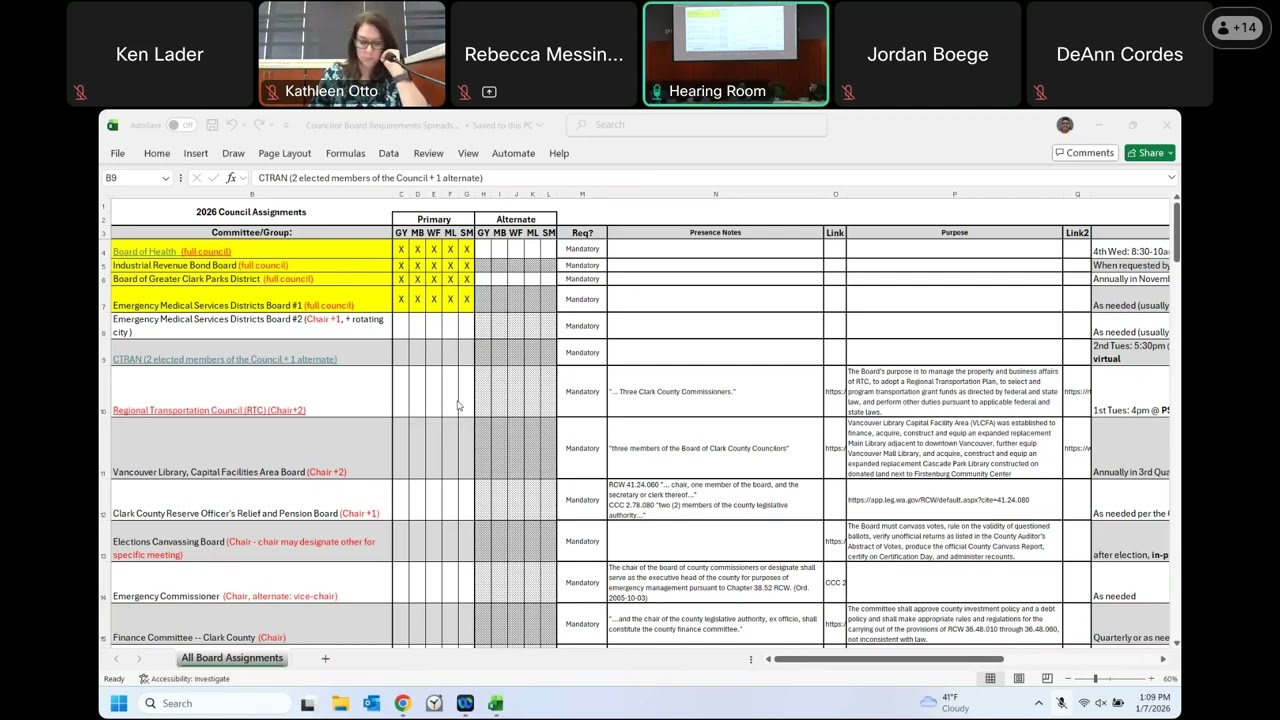
Task: Click the X under Primary SM for Industrial Revenue Bond Board
Action: pyautogui.click(x=466, y=266)
